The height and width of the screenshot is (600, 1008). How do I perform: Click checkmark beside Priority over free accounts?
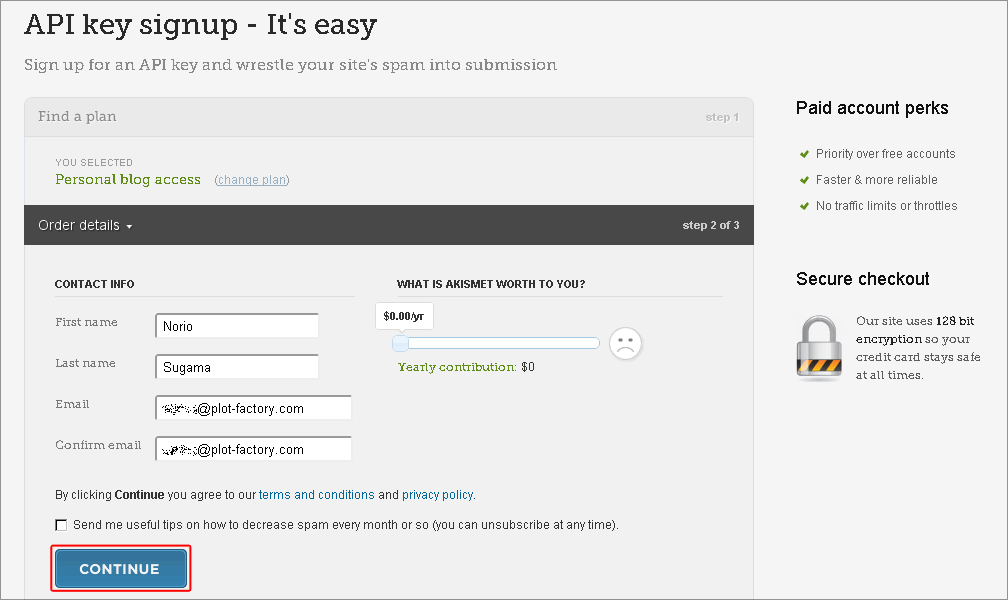(804, 154)
